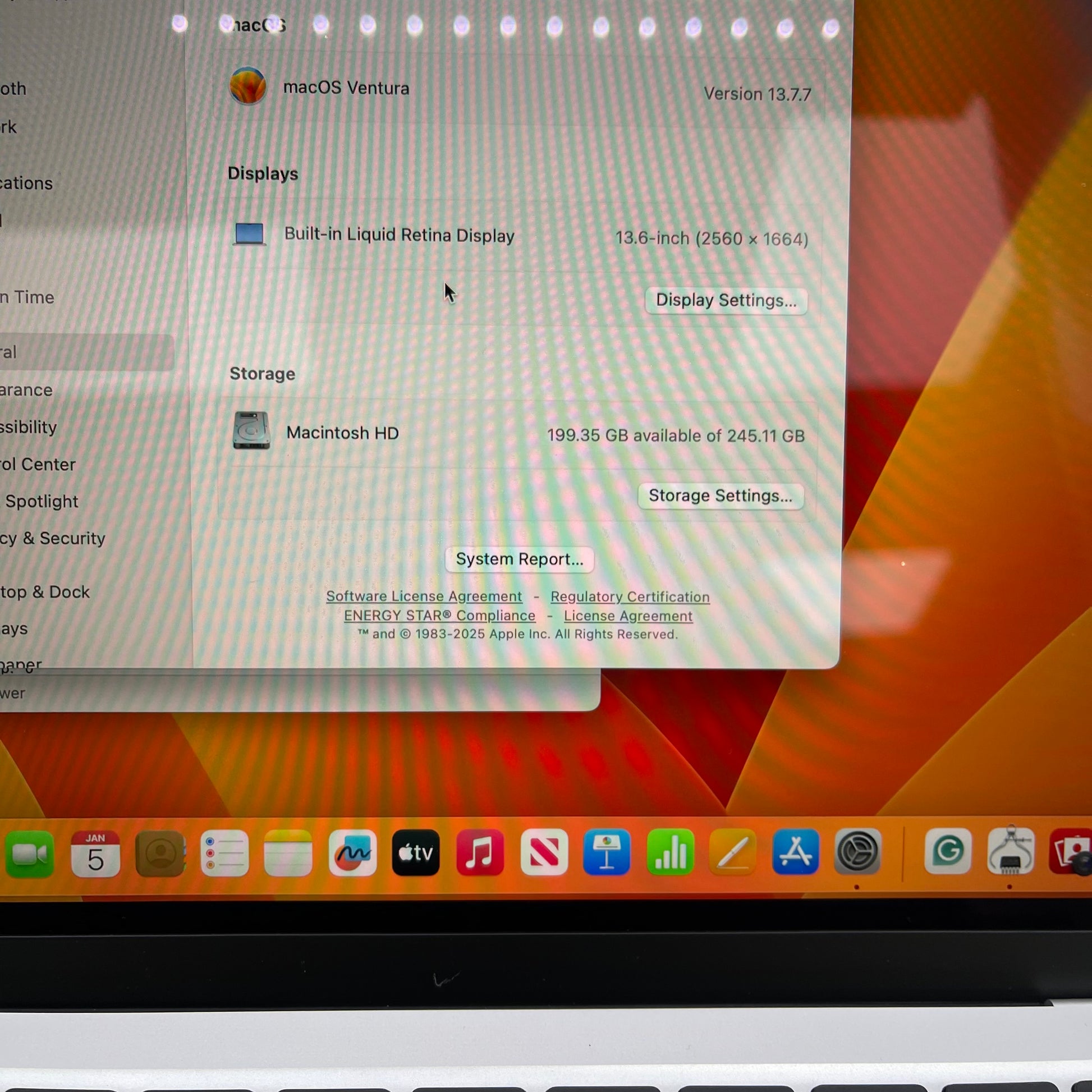This screenshot has height=1092, width=1092.
Task: Select Control Center in sidebar
Action: [37, 465]
